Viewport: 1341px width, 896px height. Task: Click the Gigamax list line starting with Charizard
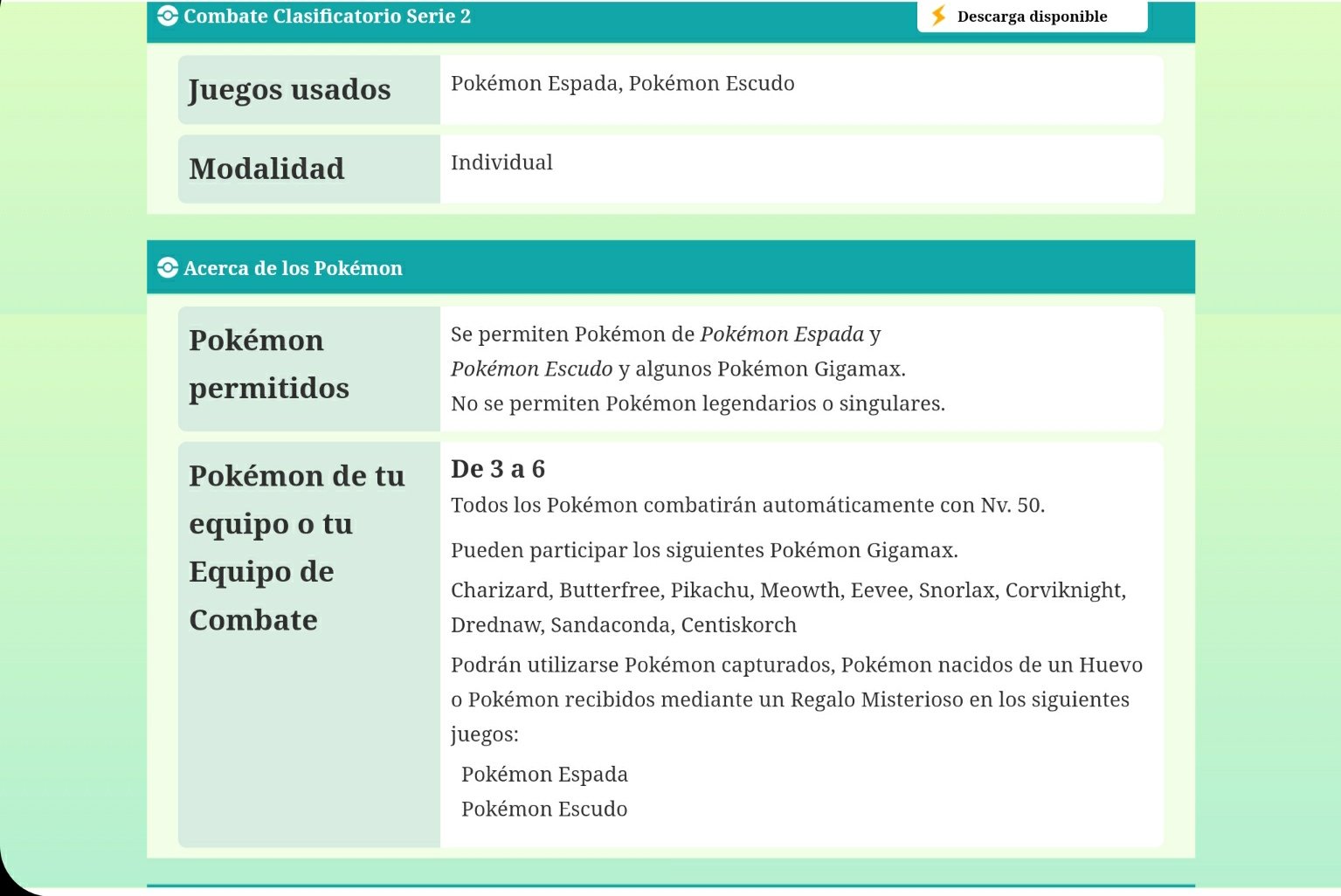(x=789, y=590)
